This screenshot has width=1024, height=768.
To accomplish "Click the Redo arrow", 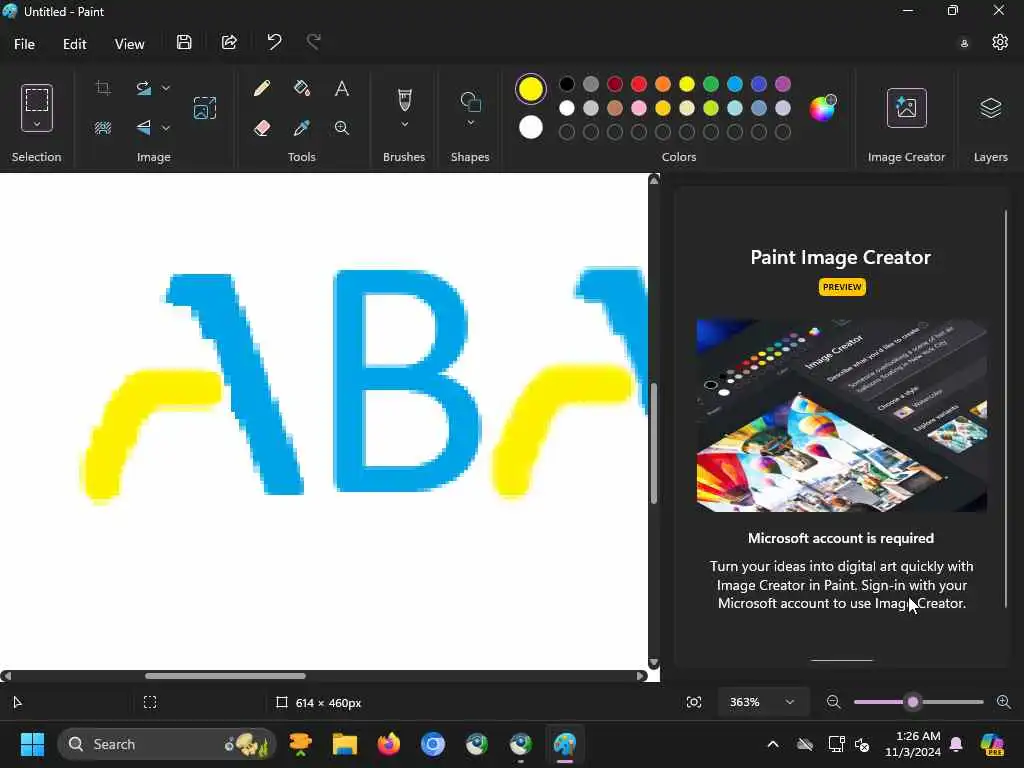I will tap(313, 42).
